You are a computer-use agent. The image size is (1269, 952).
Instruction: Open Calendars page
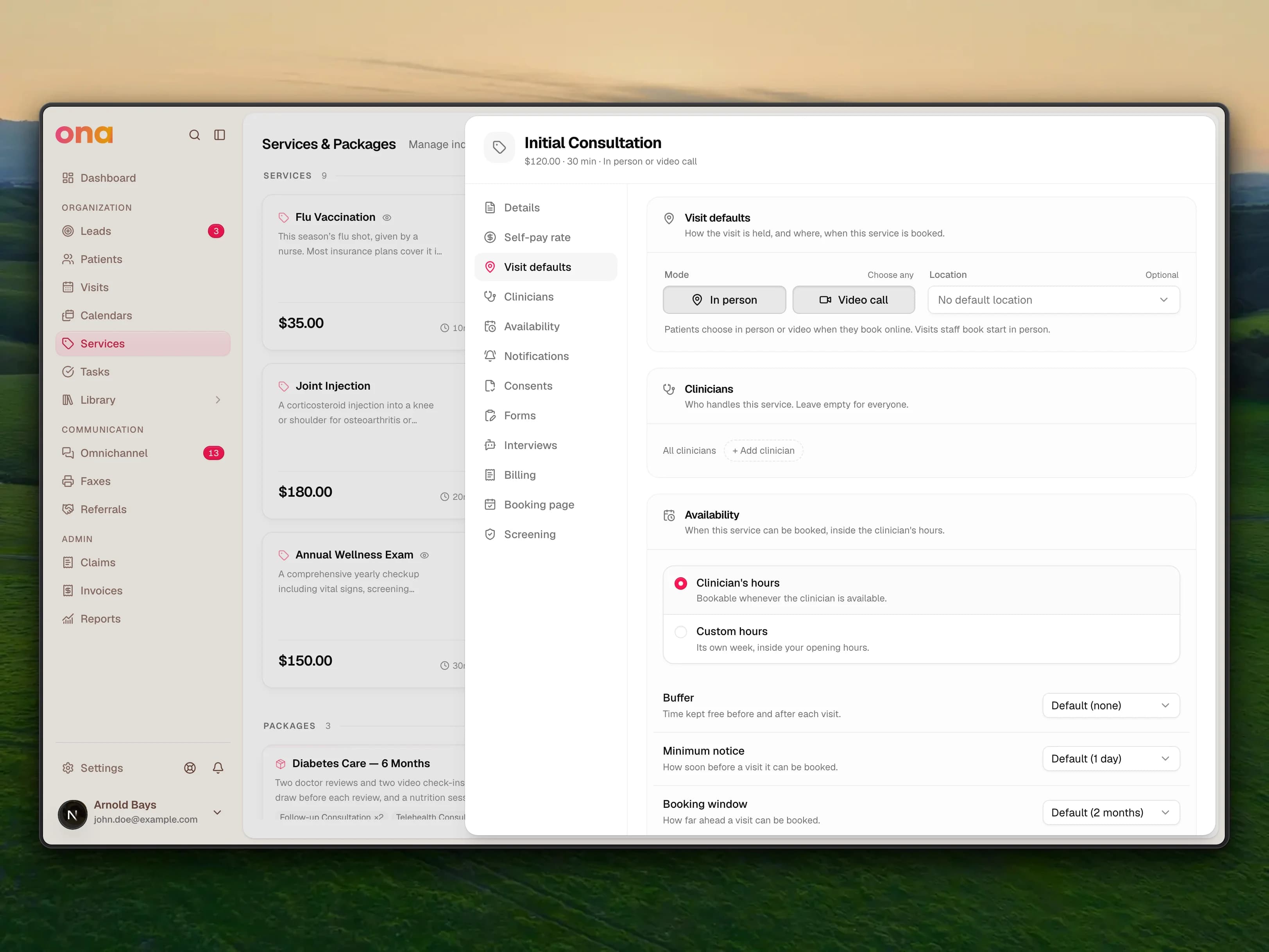(143, 315)
